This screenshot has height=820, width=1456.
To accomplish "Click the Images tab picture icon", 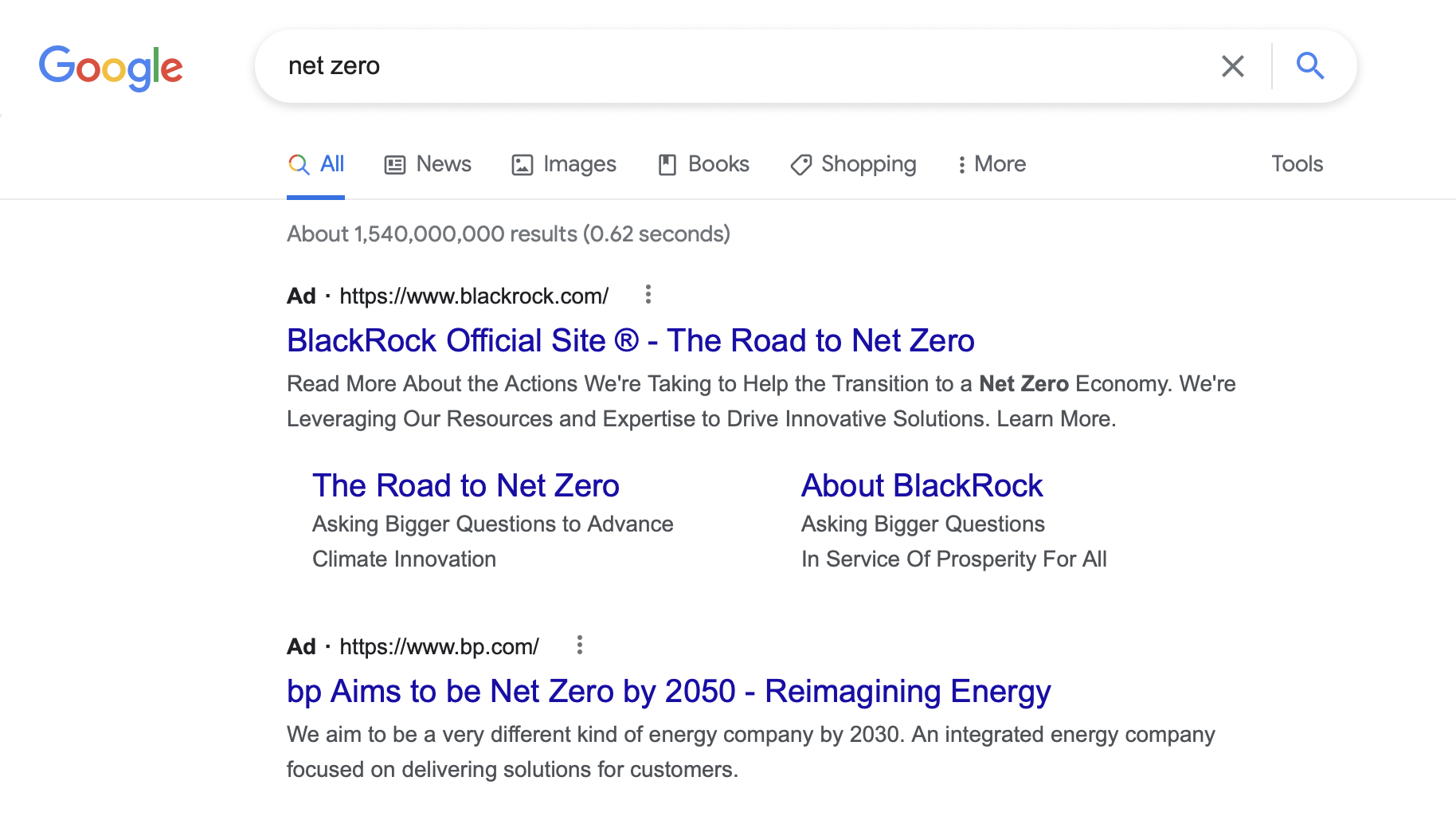I will click(522, 165).
